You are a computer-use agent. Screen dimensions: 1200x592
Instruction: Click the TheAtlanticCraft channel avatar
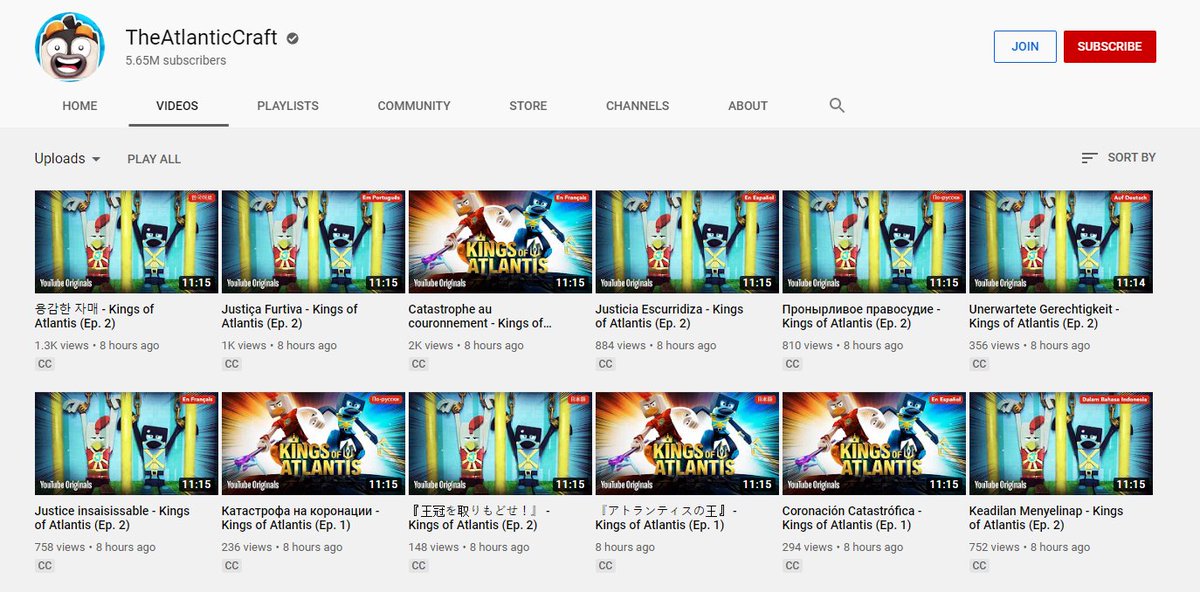pos(70,48)
